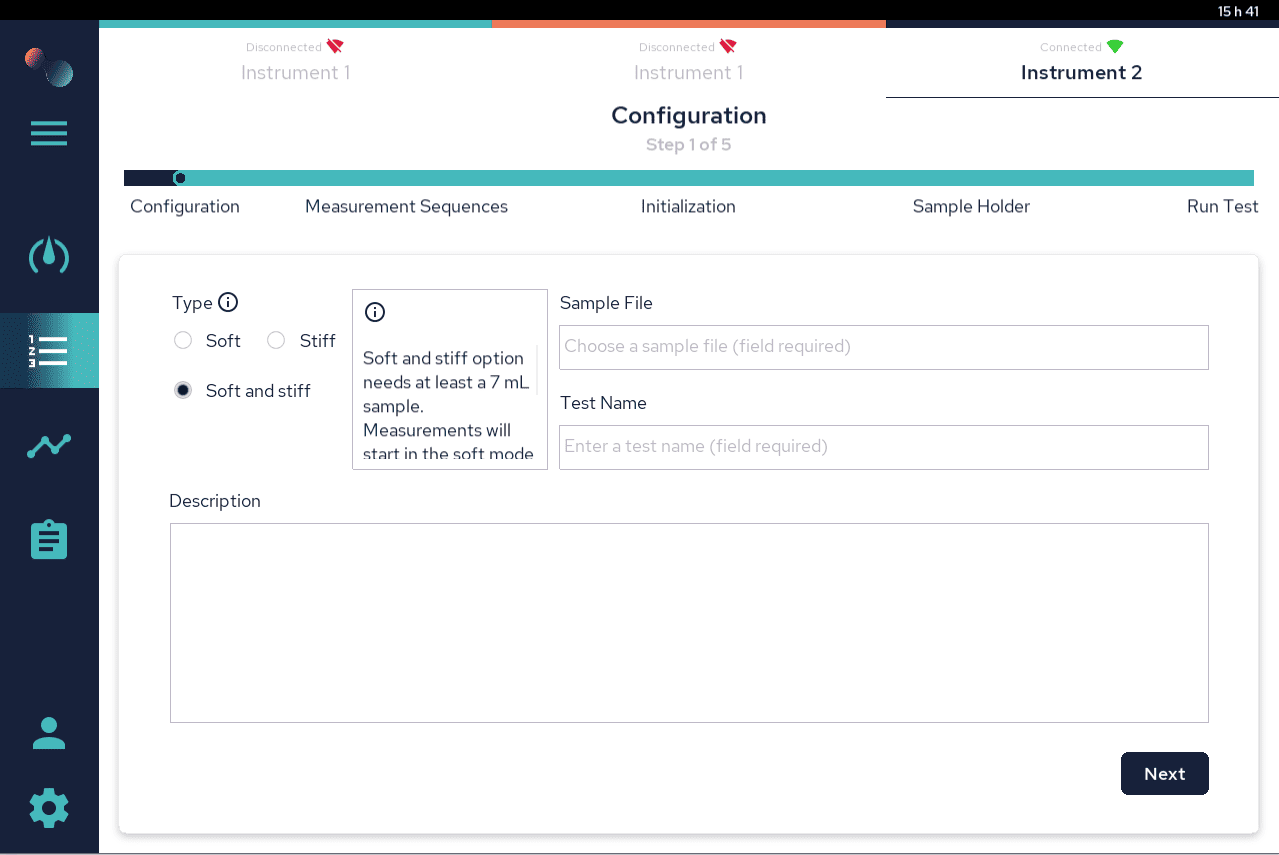Click the 15 h 41 clock
Image resolution: width=1279 pixels, height=855 pixels.
pyautogui.click(x=1238, y=11)
